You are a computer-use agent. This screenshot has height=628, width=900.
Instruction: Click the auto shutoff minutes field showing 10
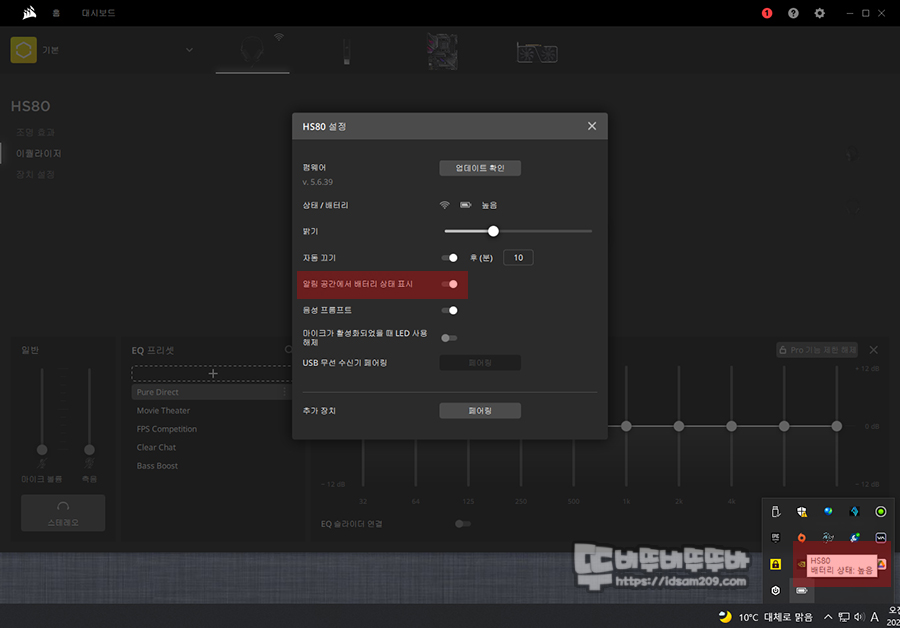(518, 258)
